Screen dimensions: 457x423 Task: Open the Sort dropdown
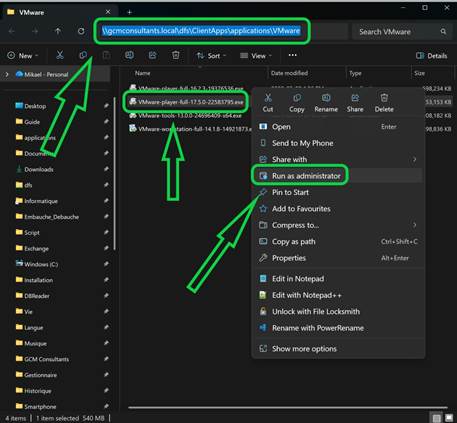211,56
